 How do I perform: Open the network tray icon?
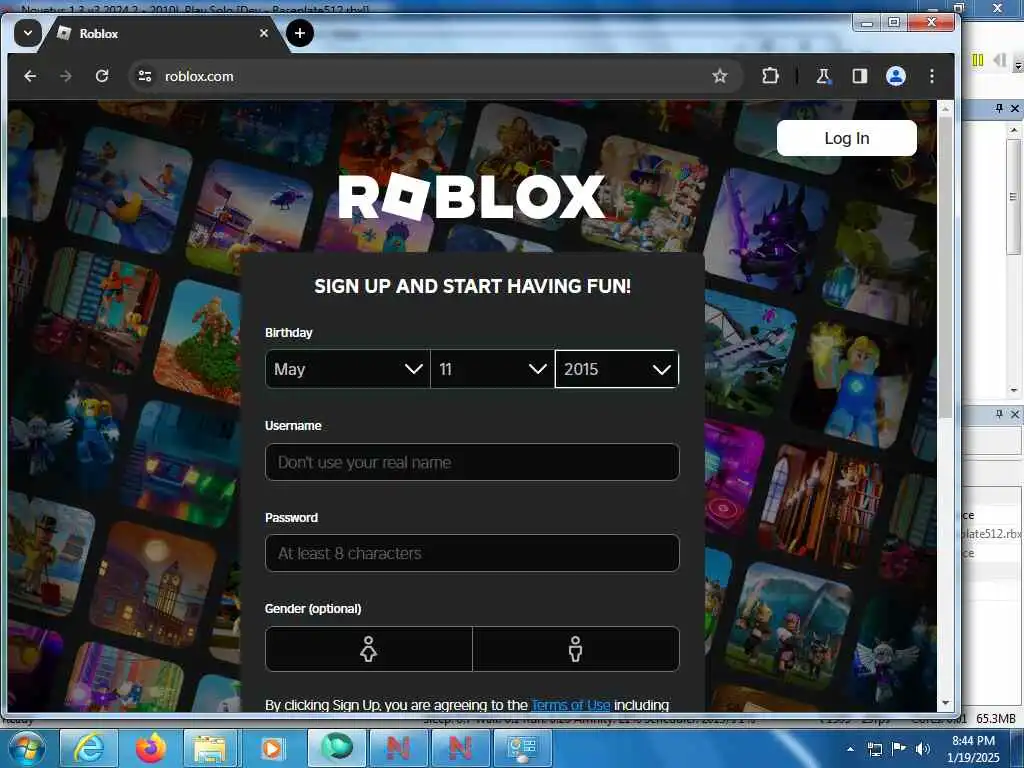874,749
